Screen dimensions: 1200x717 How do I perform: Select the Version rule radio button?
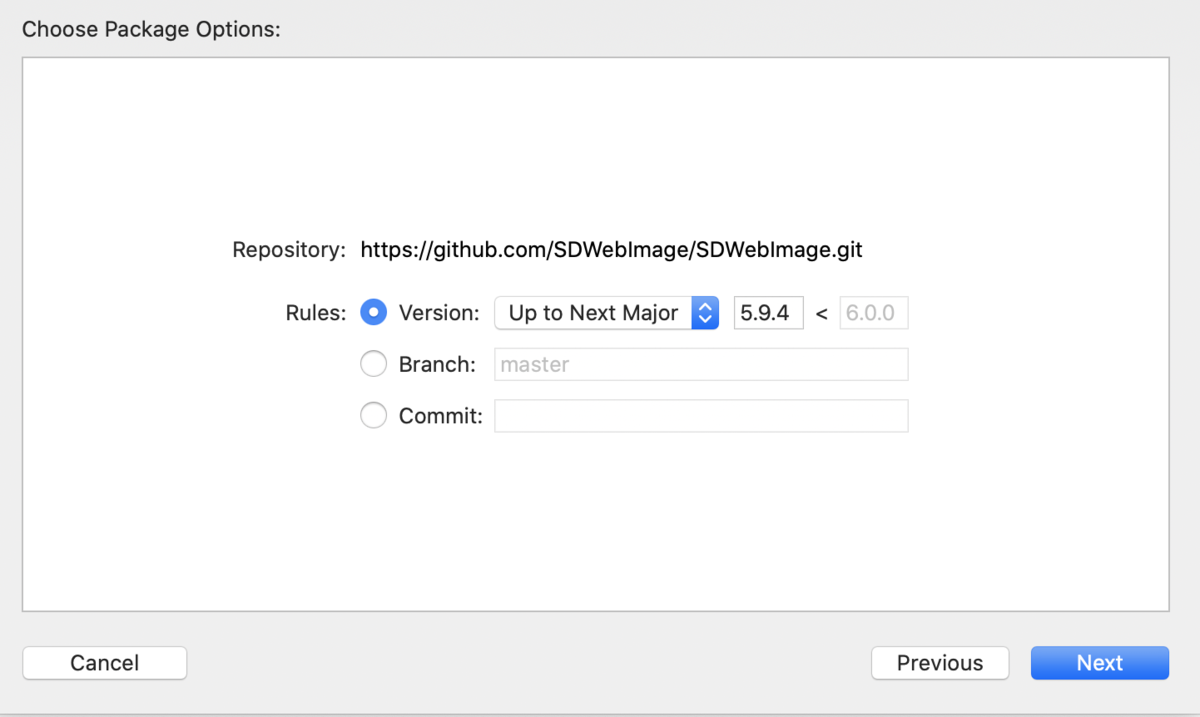[x=373, y=313]
